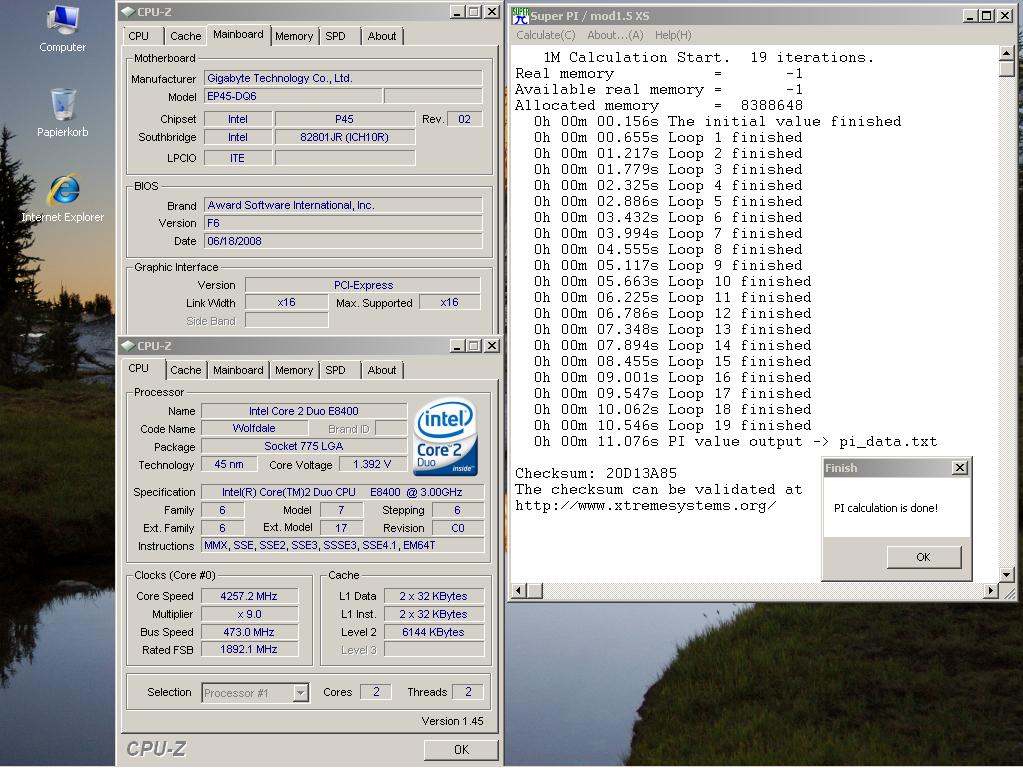Open Memory tab in lower CPU-Z window
1023x768 pixels.
(294, 371)
